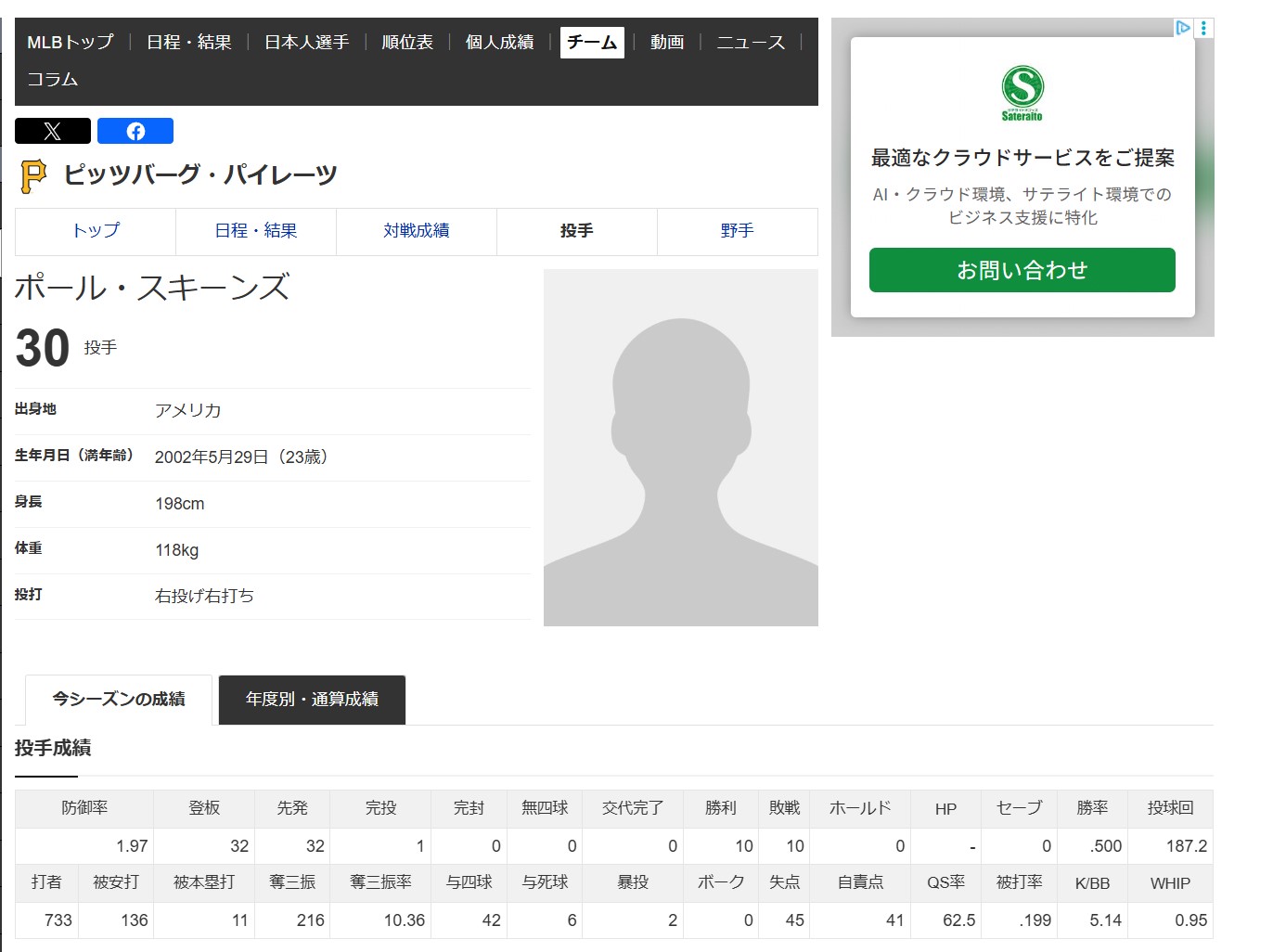The image size is (1273, 952).
Task: Go to 日程・結果 in top navigation
Action: click(x=189, y=43)
